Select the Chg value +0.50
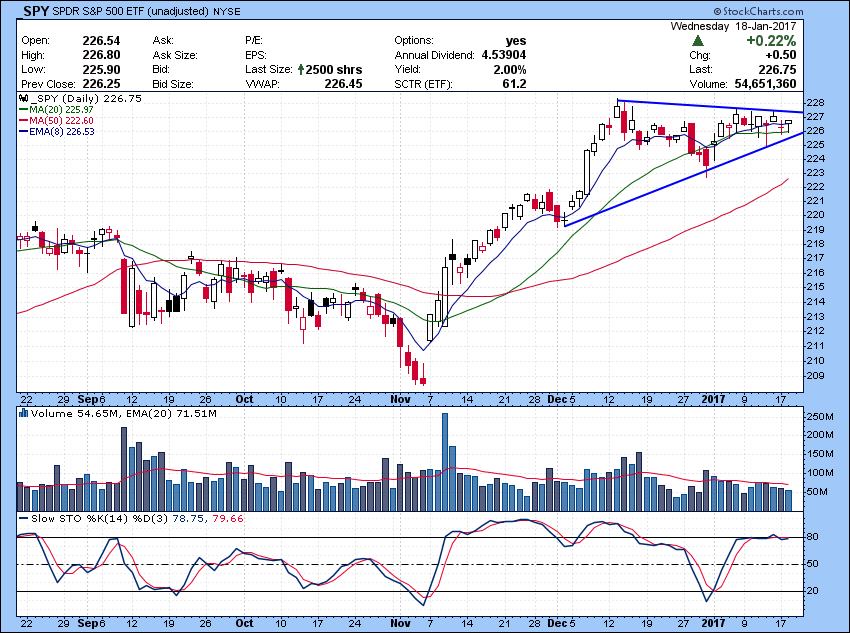Viewport: 850px width, 633px height. [x=781, y=55]
